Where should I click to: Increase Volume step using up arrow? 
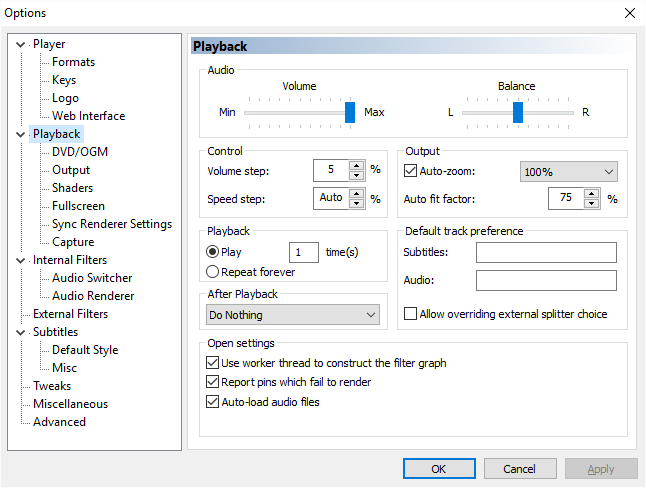[x=356, y=165]
